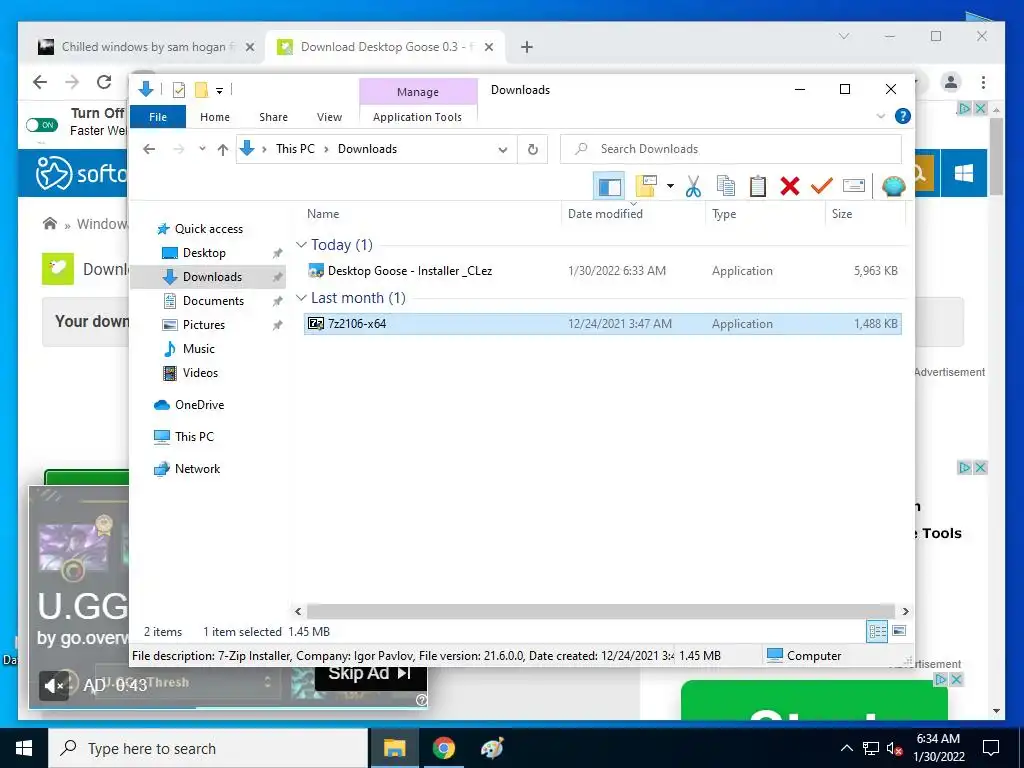The height and width of the screenshot is (768, 1024).
Task: Select Quick access in navigation pane
Action: pos(208,229)
